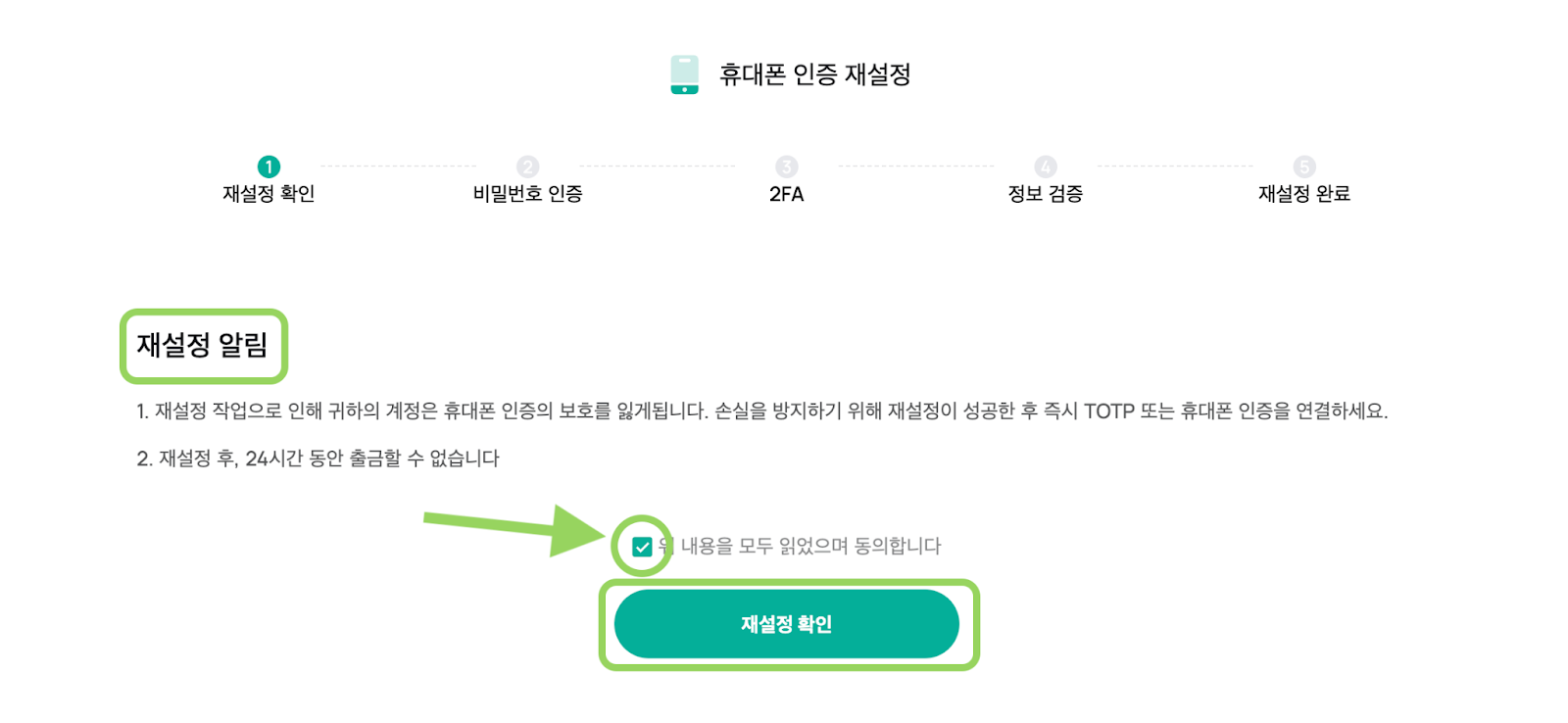The height and width of the screenshot is (723, 1568).
Task: Click notice item 1 about TOTP protection
Action: coord(762,411)
